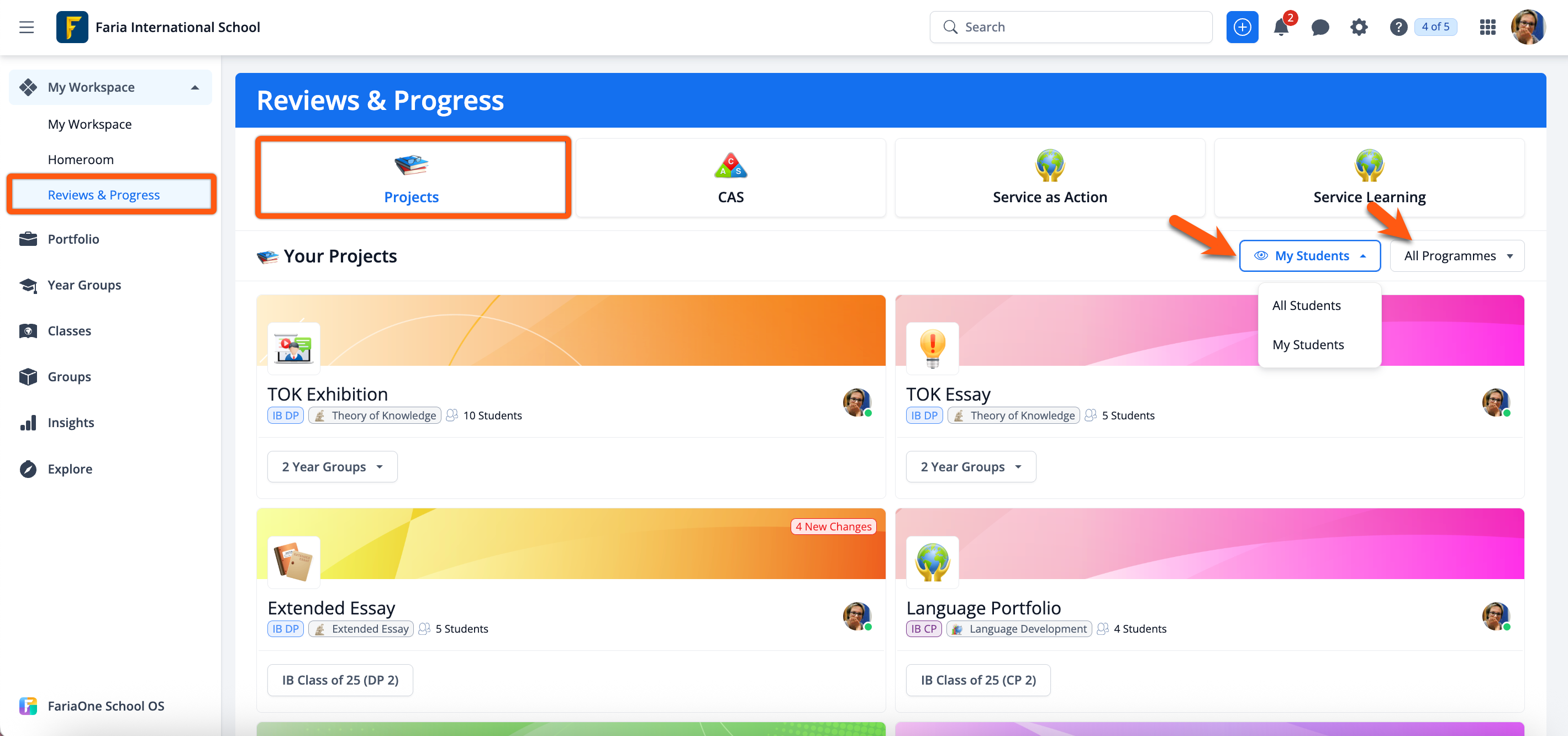Expand 2 Year Groups under TOK Essay
The height and width of the screenshot is (736, 1568).
coord(971,467)
